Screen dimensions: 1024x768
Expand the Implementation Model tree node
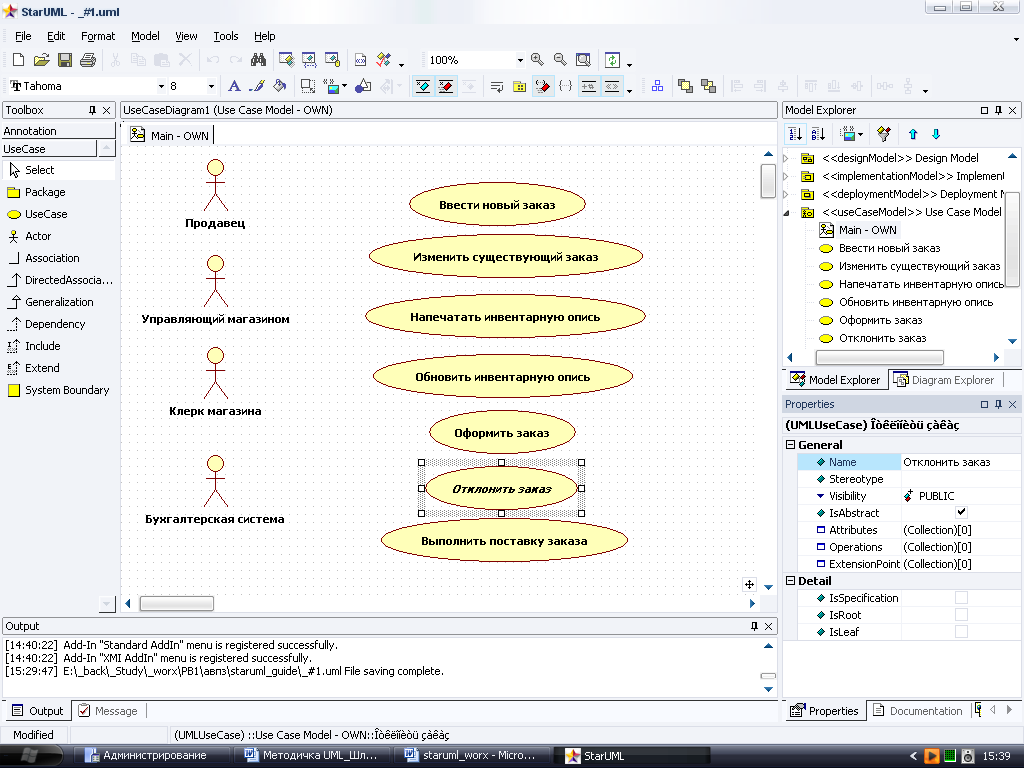coord(786,176)
